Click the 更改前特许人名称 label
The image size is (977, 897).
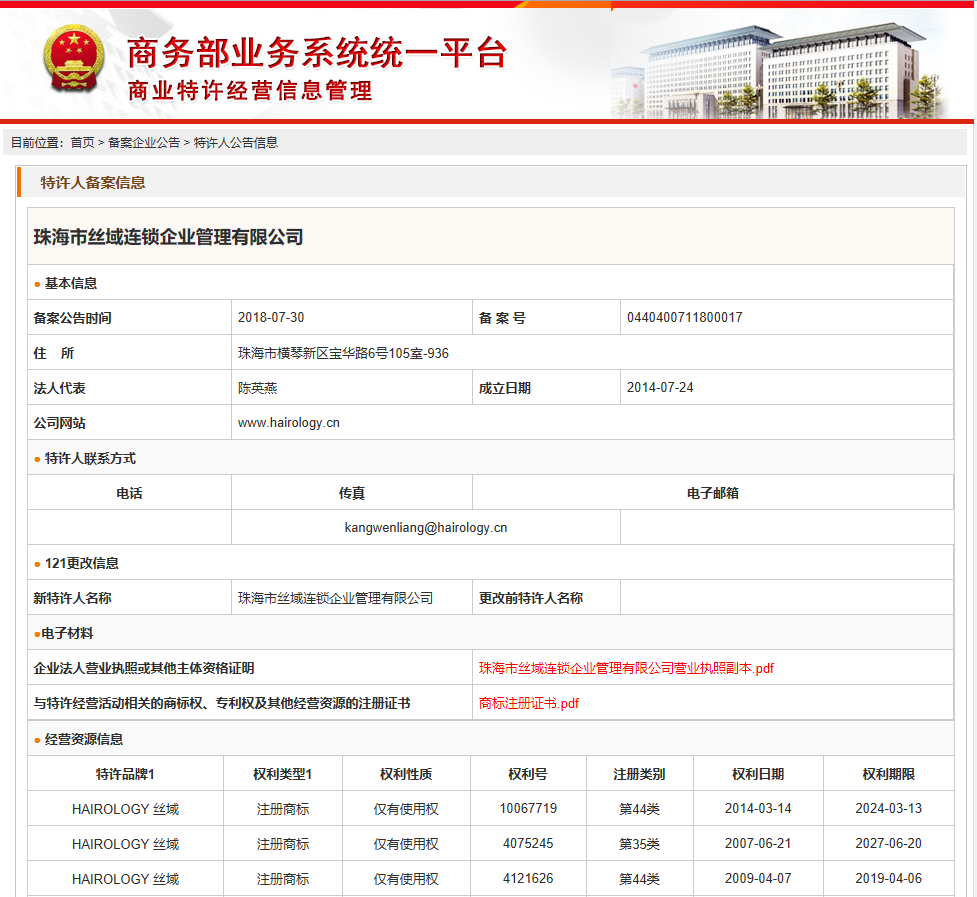[x=531, y=598]
